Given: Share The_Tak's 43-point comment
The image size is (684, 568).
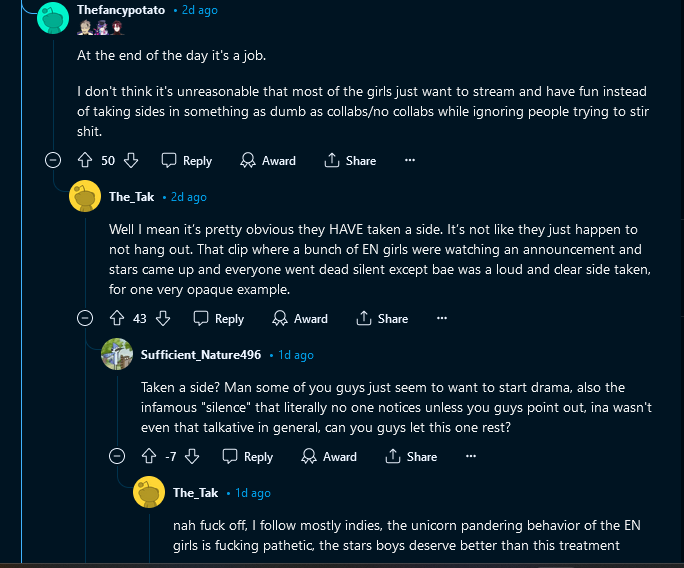Looking at the screenshot, I should click(x=382, y=318).
